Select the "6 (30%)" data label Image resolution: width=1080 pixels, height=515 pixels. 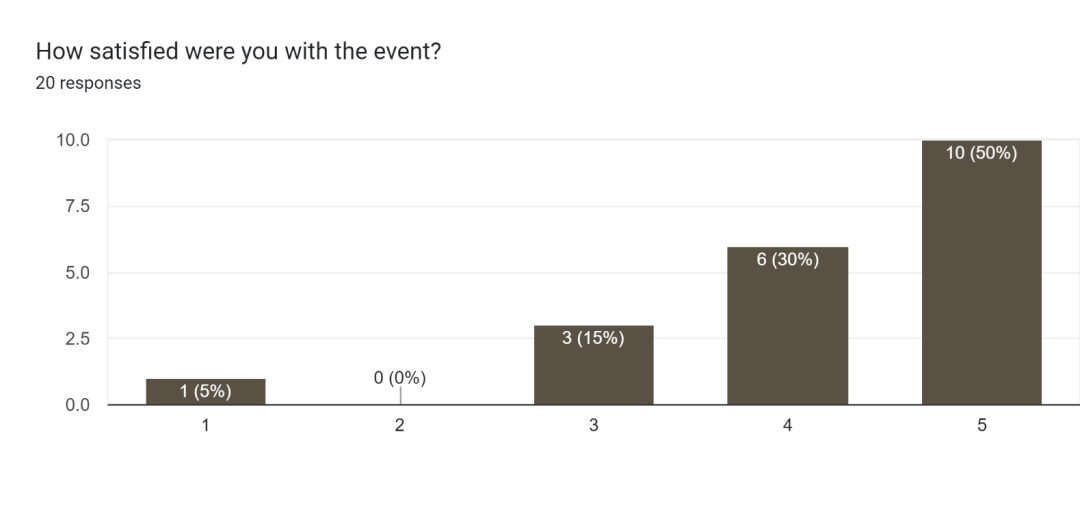tap(787, 259)
